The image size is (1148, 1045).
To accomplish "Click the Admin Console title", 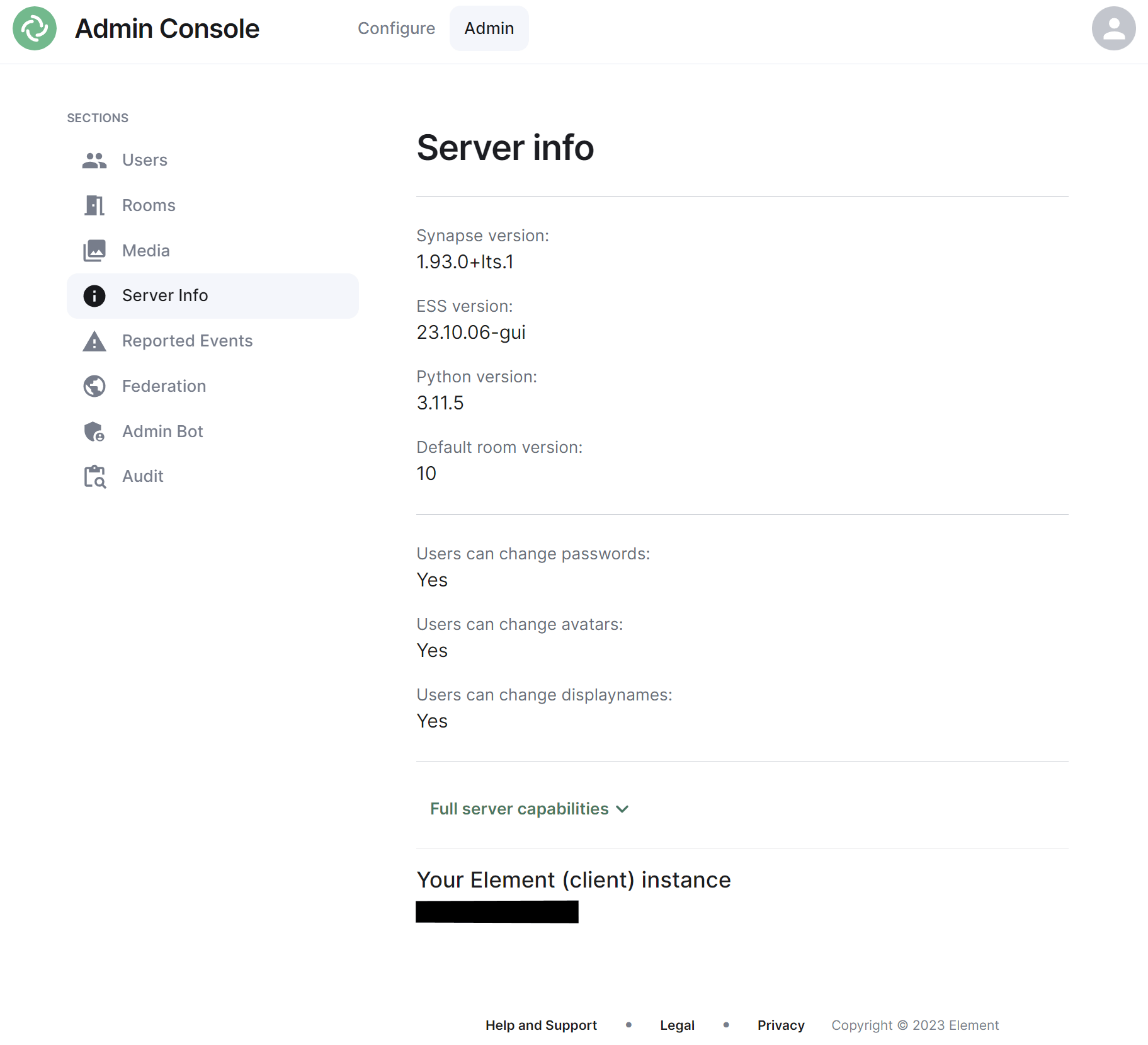I will click(167, 28).
